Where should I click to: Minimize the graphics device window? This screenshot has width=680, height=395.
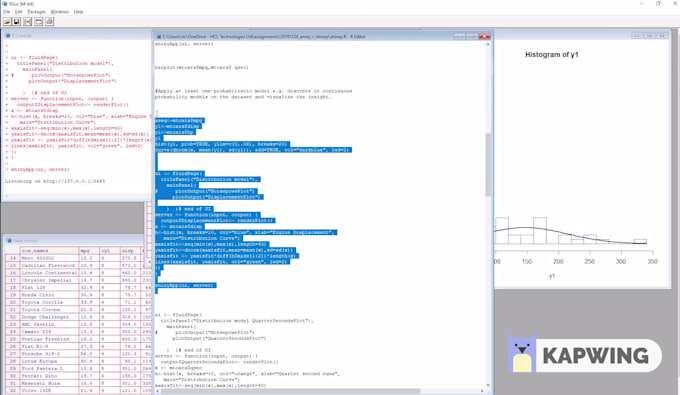pos(637,36)
